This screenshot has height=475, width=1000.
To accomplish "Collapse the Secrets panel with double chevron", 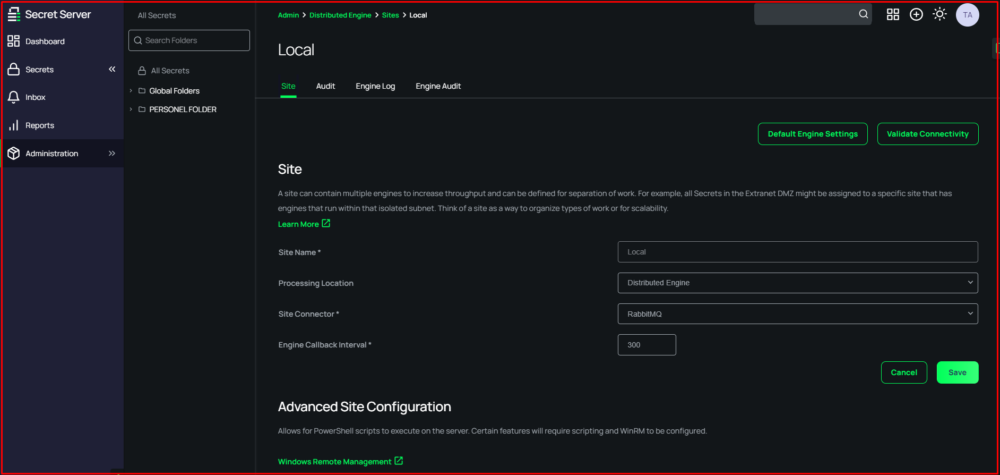I will coord(112,69).
